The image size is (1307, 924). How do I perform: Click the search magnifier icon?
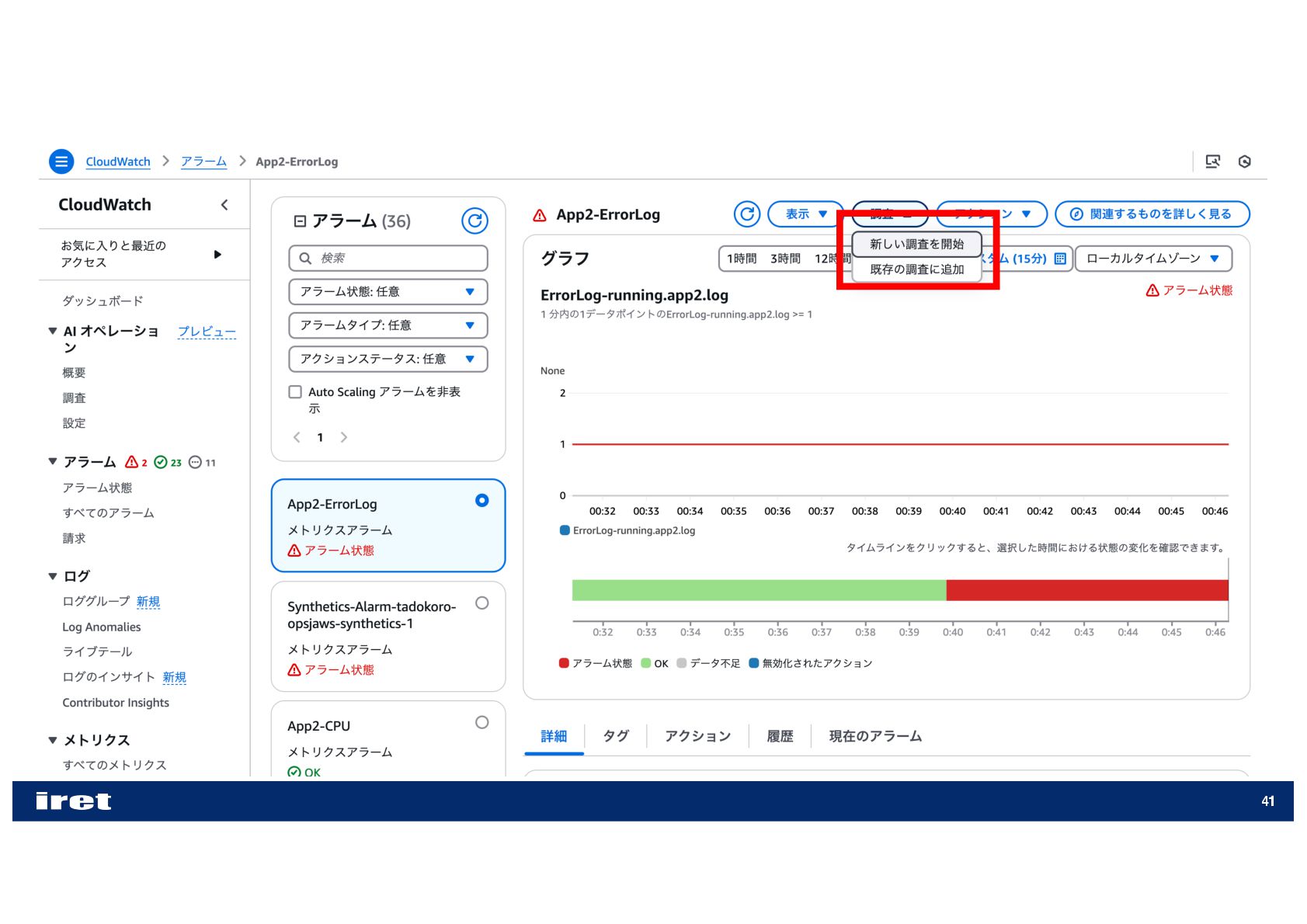point(305,258)
